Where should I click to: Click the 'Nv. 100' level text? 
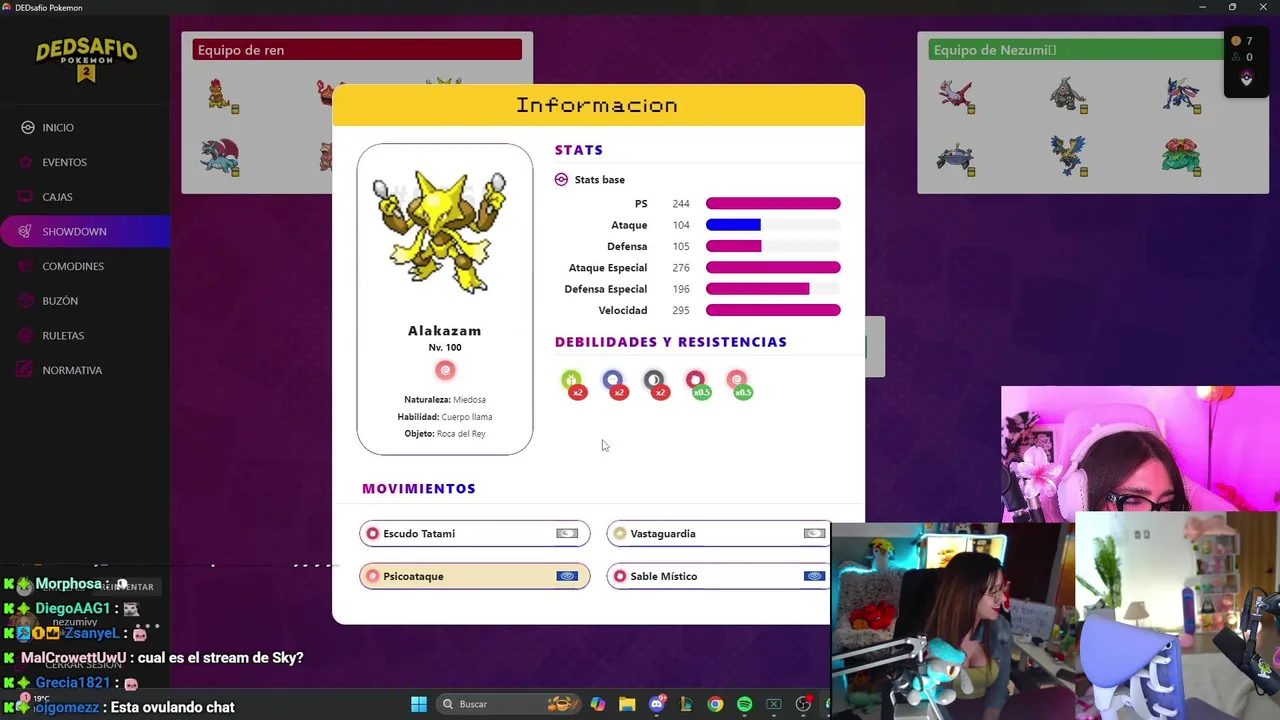point(445,348)
